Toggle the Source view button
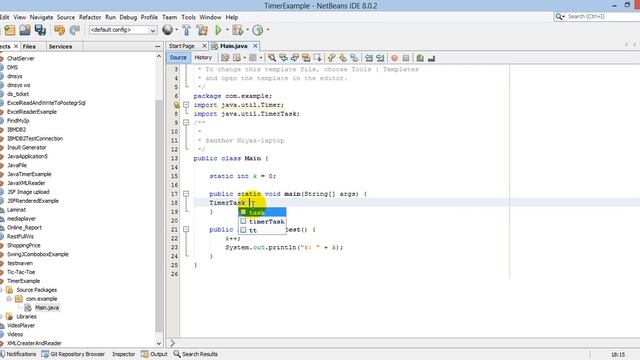Viewport: 640px width, 360px height. click(178, 58)
